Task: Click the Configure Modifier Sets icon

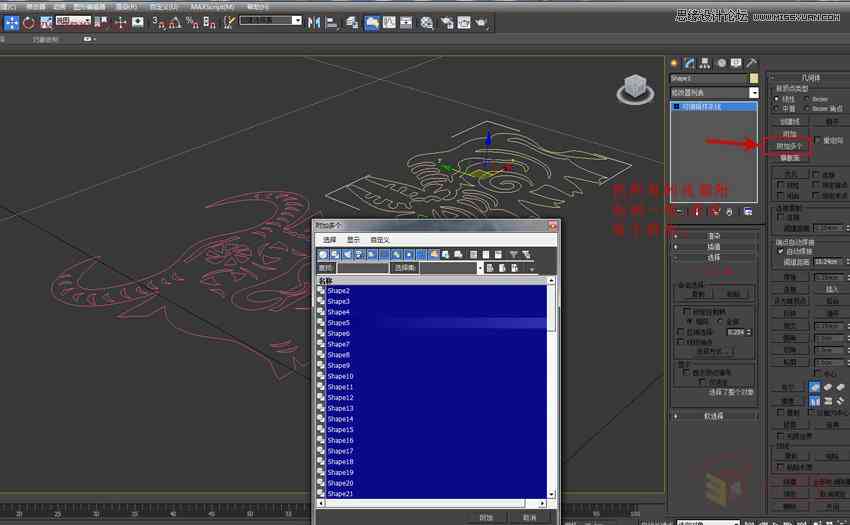Action: click(x=748, y=212)
